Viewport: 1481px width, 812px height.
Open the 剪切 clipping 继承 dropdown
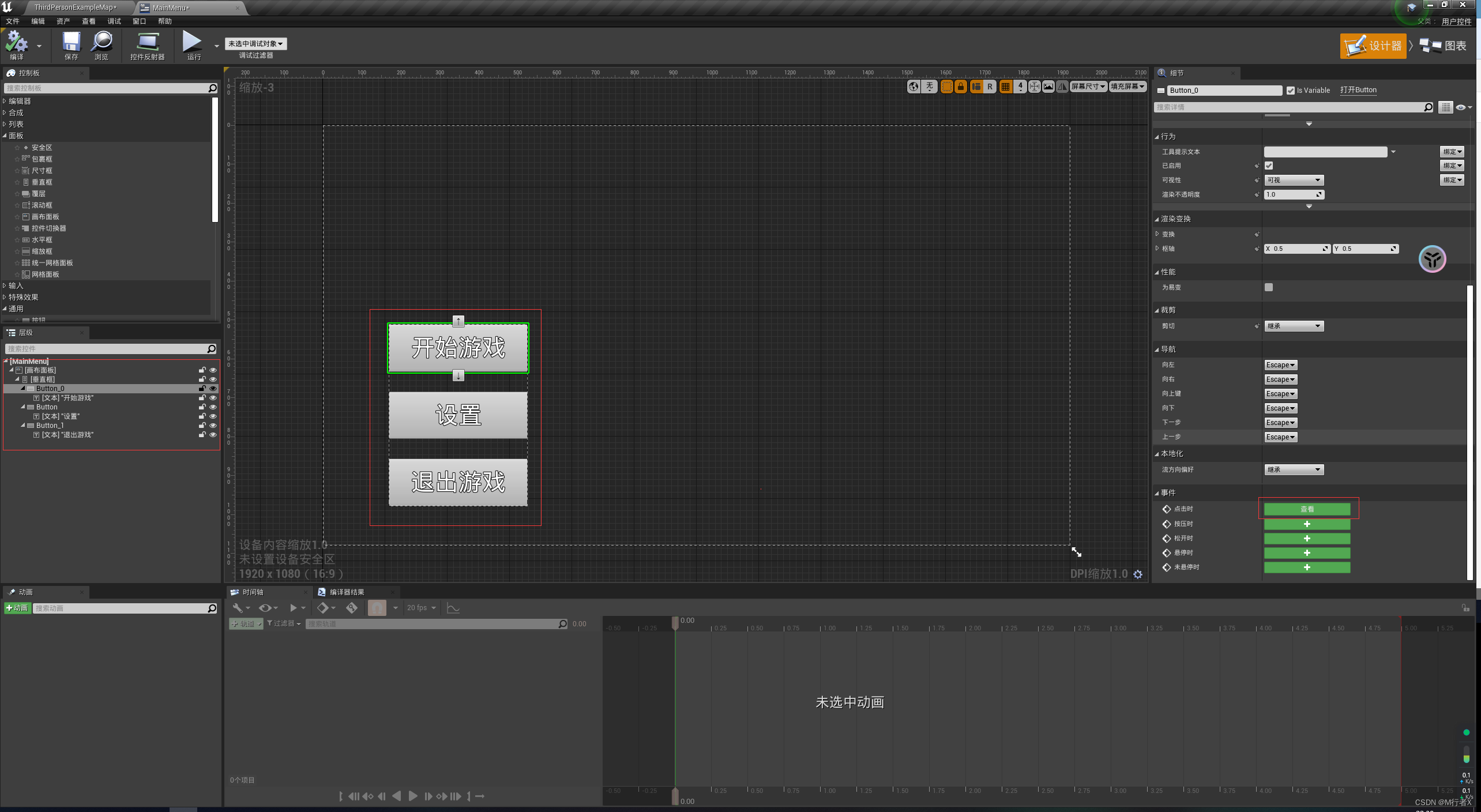(x=1294, y=326)
